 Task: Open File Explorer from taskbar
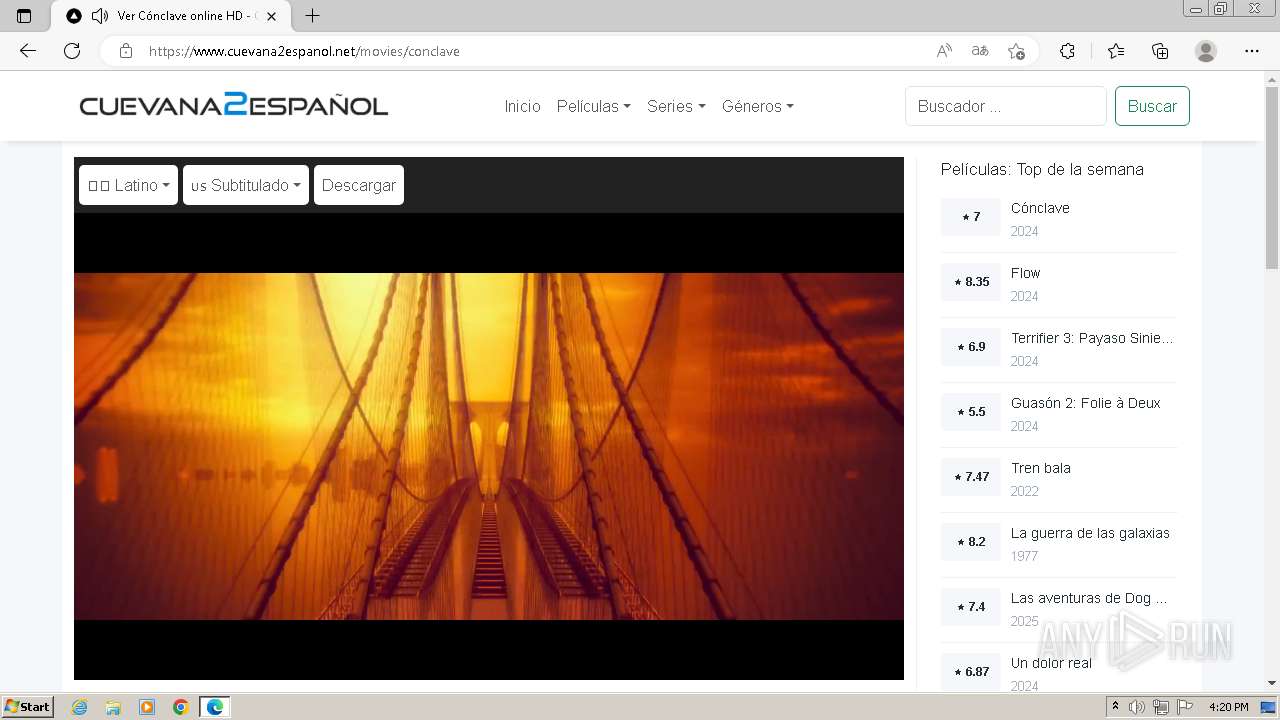(113, 707)
